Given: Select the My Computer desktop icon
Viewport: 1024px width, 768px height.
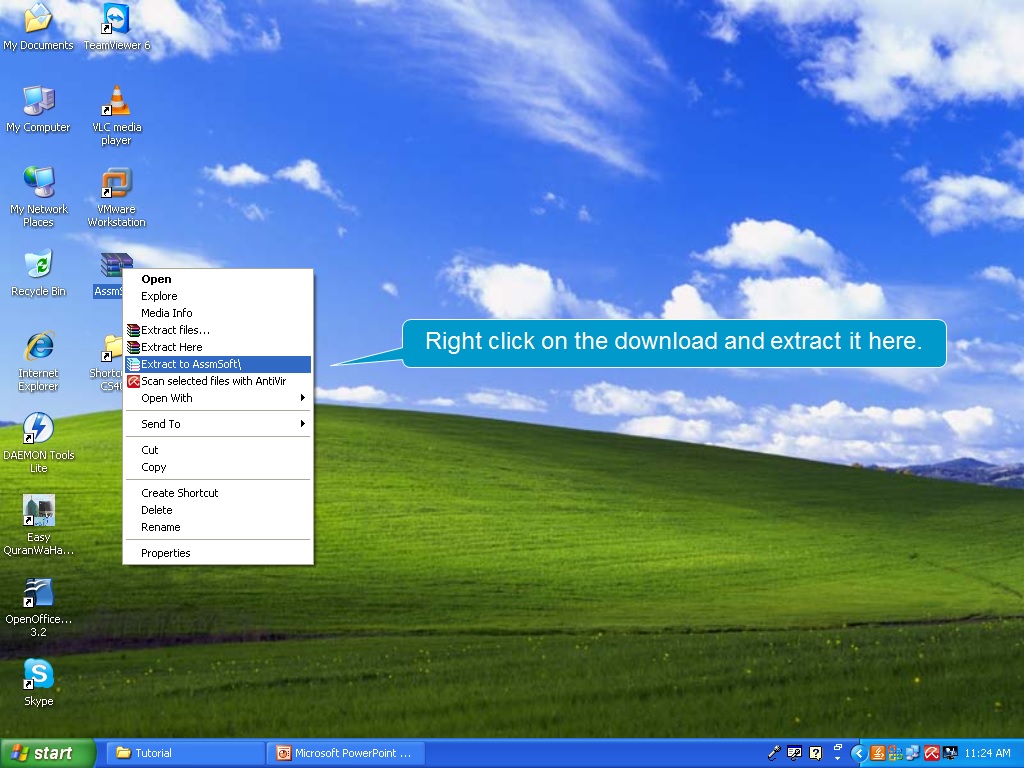Looking at the screenshot, I should [x=38, y=108].
